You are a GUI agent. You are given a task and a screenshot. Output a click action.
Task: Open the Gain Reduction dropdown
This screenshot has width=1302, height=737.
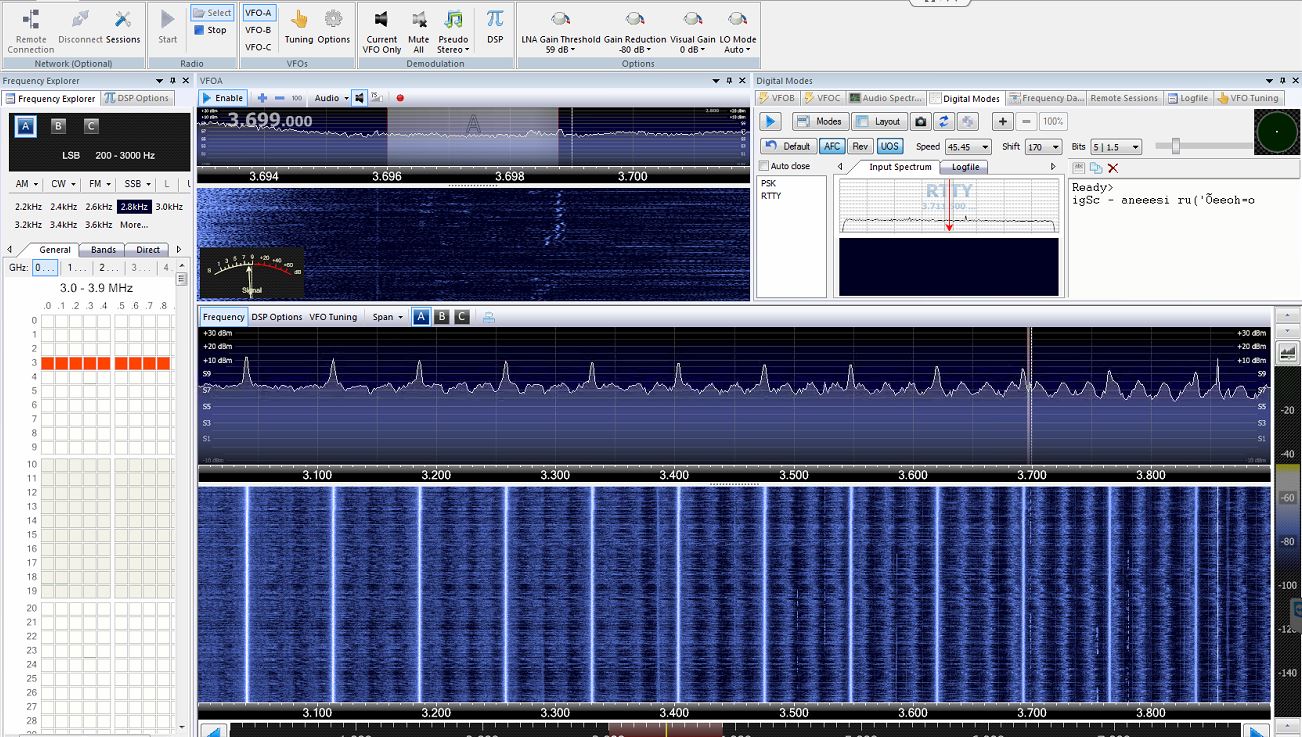[634, 32]
